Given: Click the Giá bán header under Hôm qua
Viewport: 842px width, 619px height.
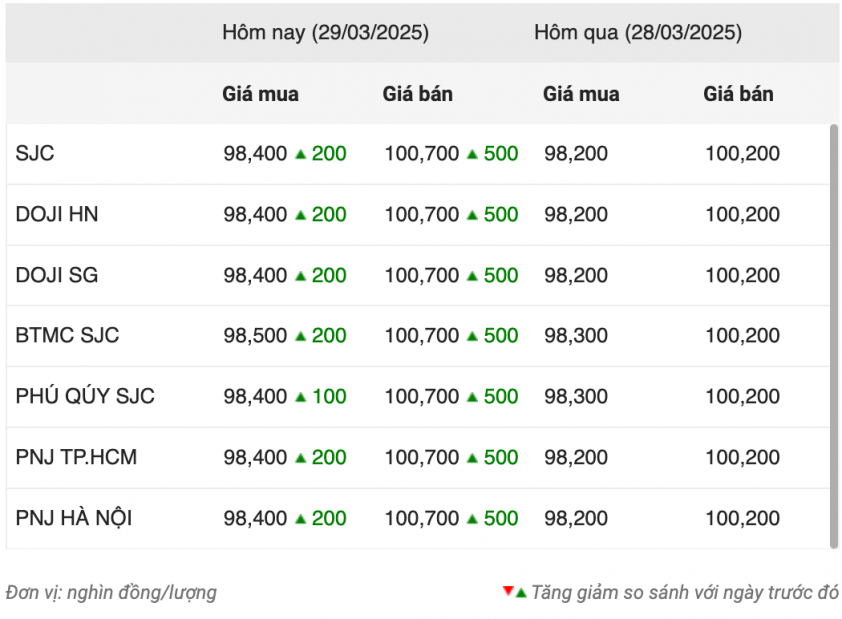Looking at the screenshot, I should 738,94.
